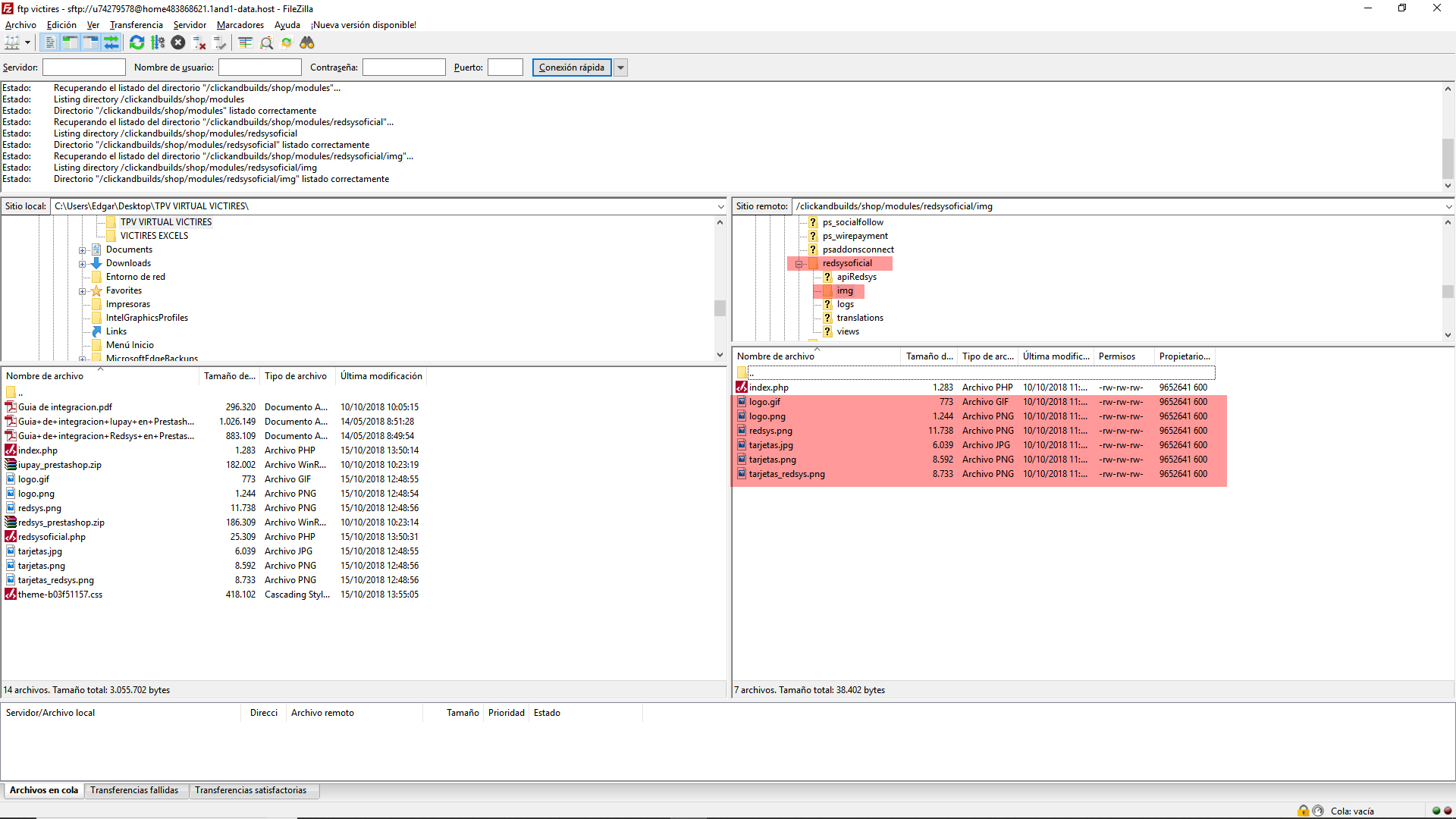Disconnect from the current server

pos(199,43)
